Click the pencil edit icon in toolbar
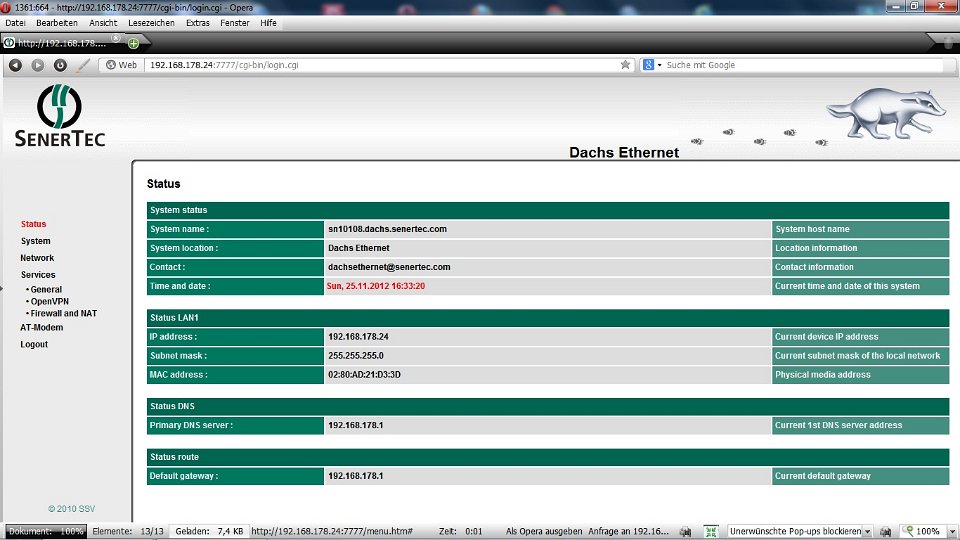The height and width of the screenshot is (540, 960). (x=84, y=65)
